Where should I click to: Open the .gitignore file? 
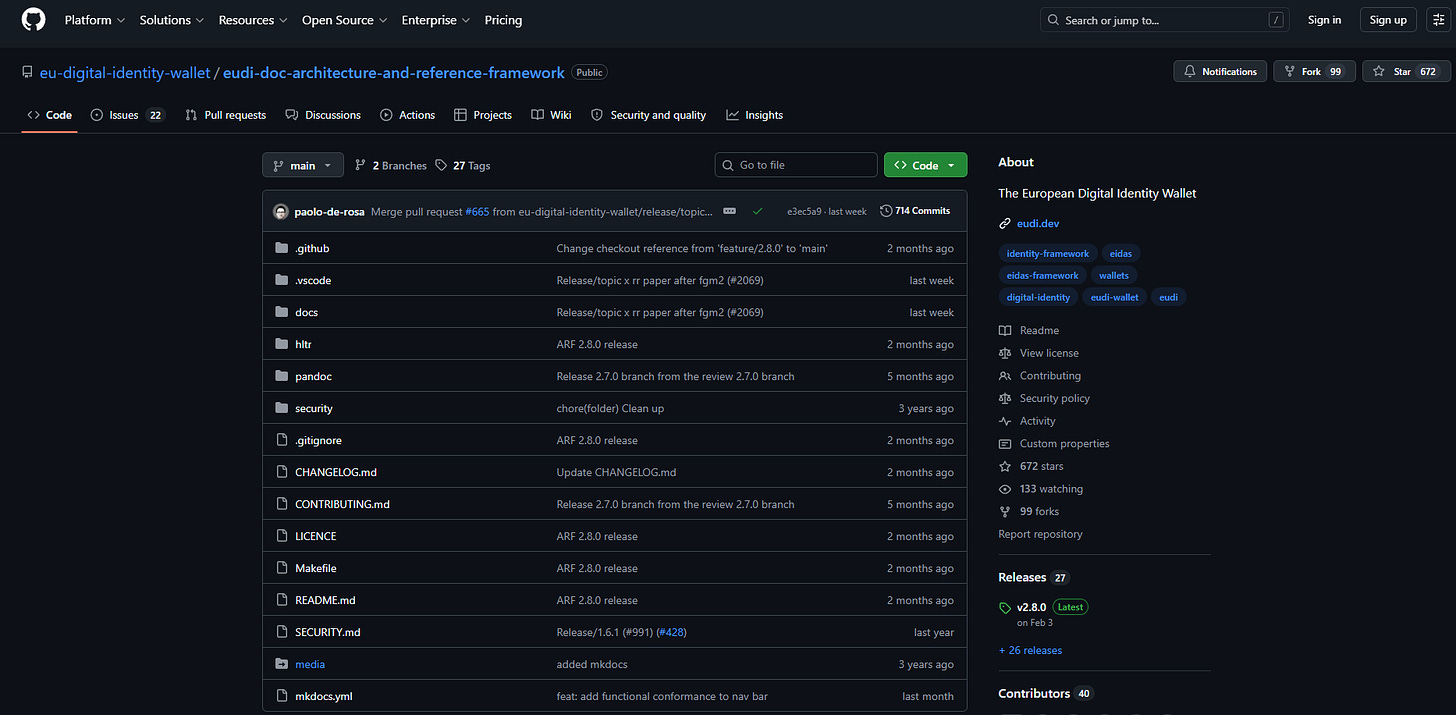[x=318, y=440]
